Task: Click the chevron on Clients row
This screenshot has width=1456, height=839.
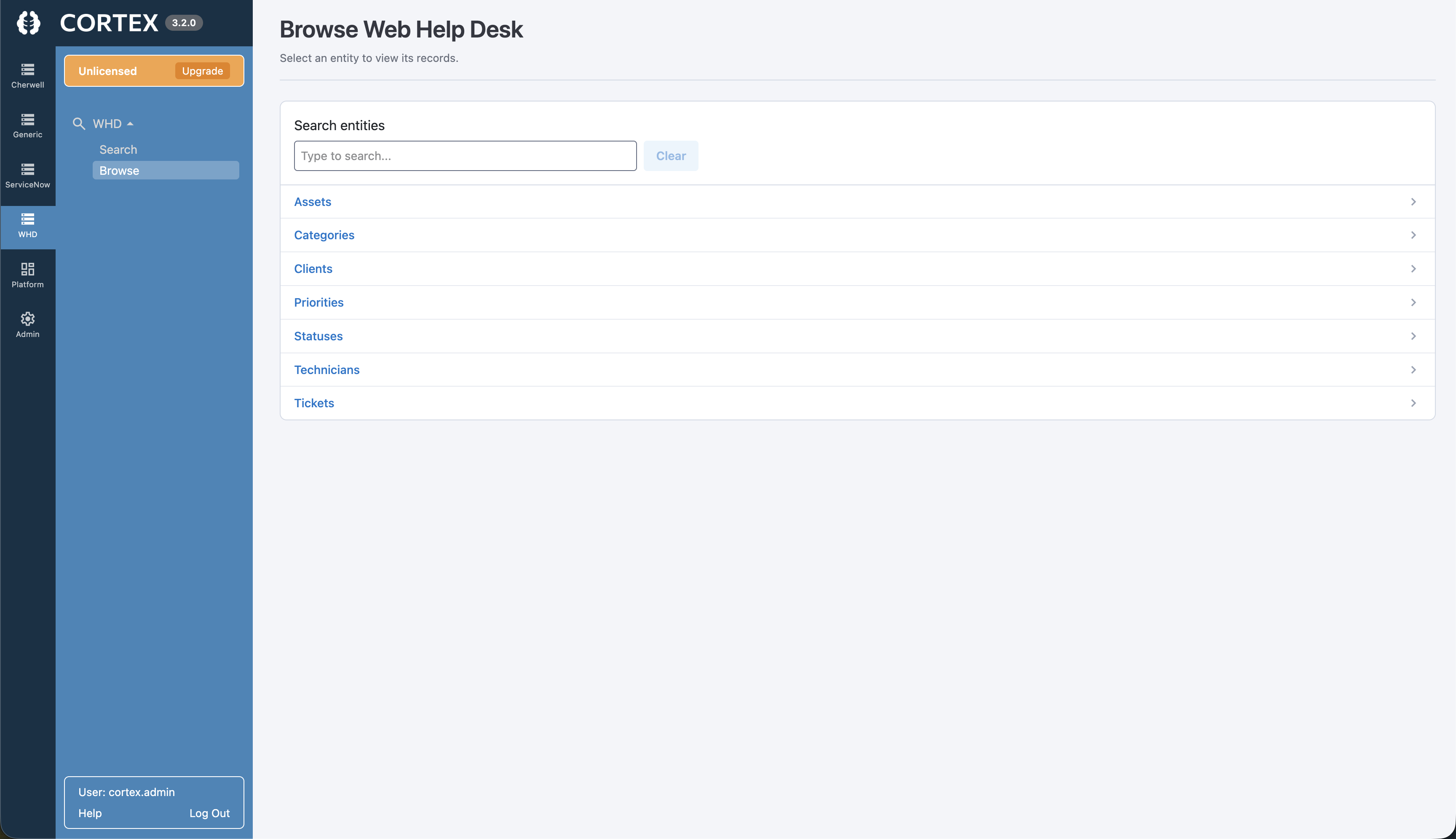Action: coord(1413,269)
